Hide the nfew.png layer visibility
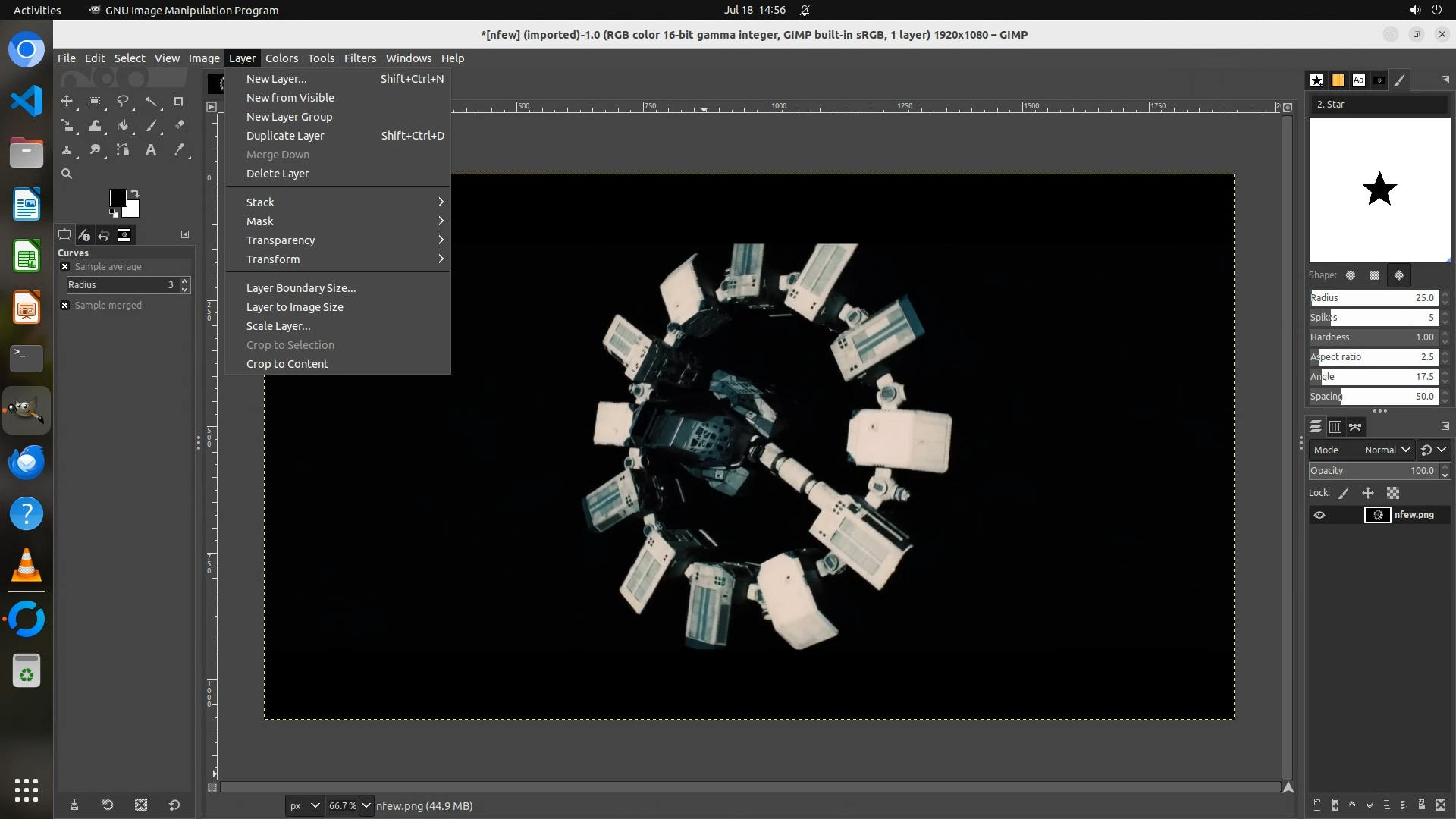1456x819 pixels. tap(1319, 515)
